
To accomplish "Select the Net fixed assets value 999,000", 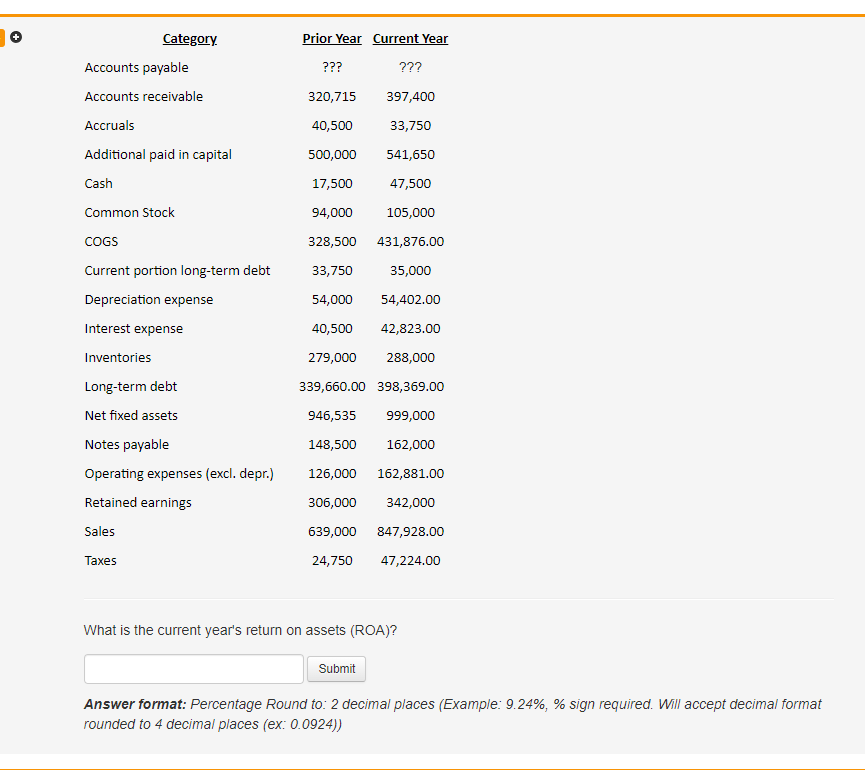I will point(414,415).
